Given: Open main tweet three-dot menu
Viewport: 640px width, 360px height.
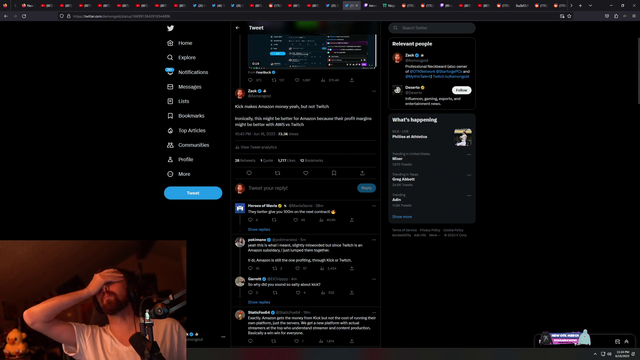Looking at the screenshot, I should point(374,91).
